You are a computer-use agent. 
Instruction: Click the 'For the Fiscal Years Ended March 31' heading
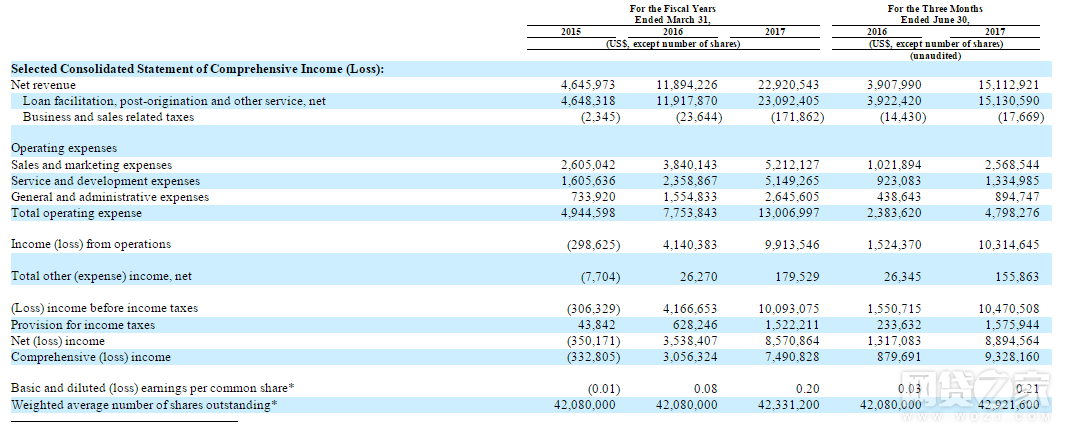click(x=674, y=14)
